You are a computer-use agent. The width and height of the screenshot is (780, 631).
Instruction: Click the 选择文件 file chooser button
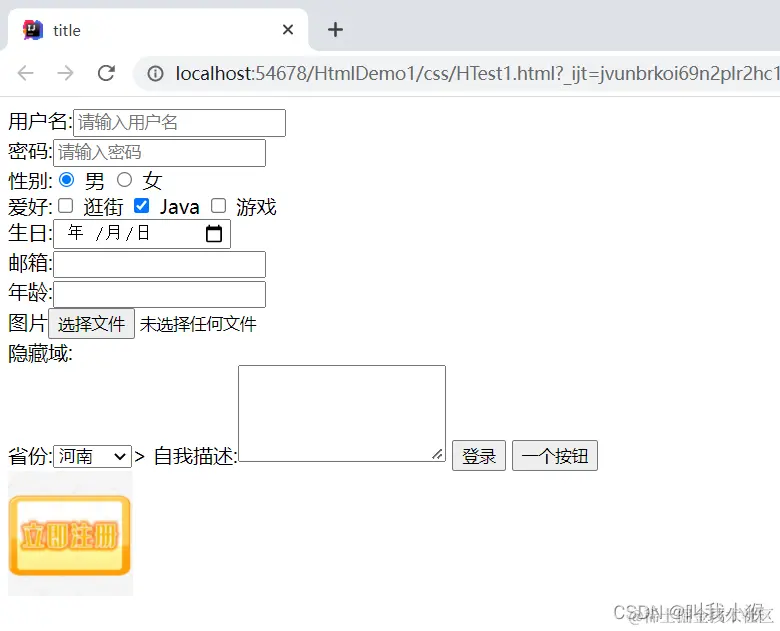pyautogui.click(x=92, y=324)
